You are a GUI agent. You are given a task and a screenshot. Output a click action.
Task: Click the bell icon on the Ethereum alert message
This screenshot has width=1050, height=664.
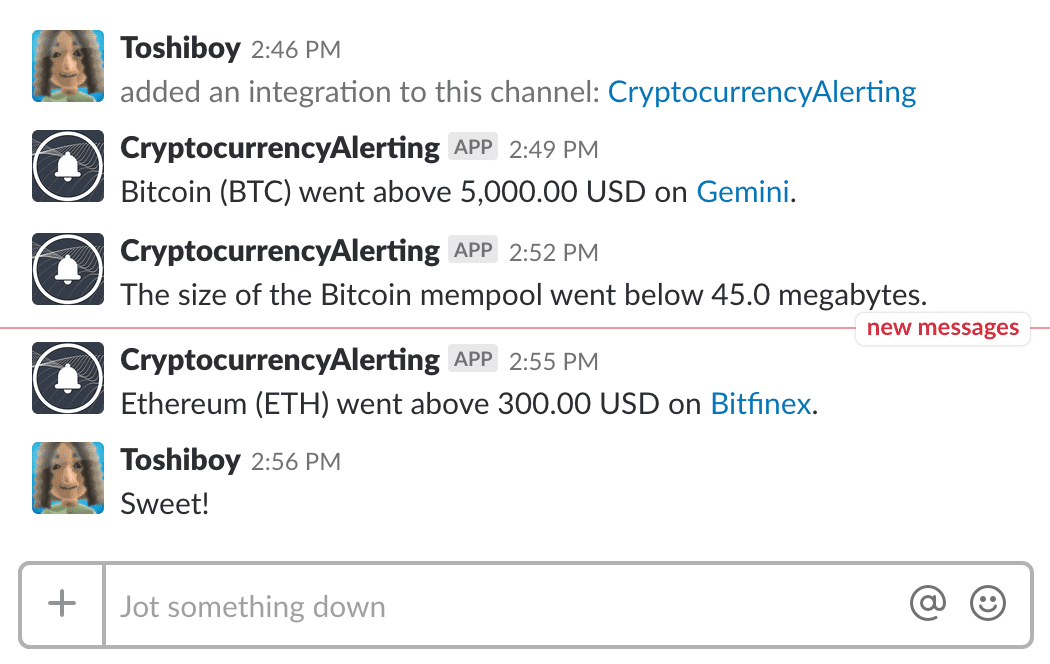pos(67,378)
